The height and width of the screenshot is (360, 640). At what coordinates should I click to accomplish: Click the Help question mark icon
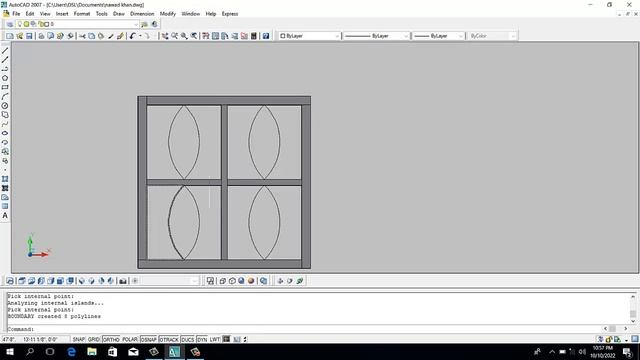click(266, 36)
